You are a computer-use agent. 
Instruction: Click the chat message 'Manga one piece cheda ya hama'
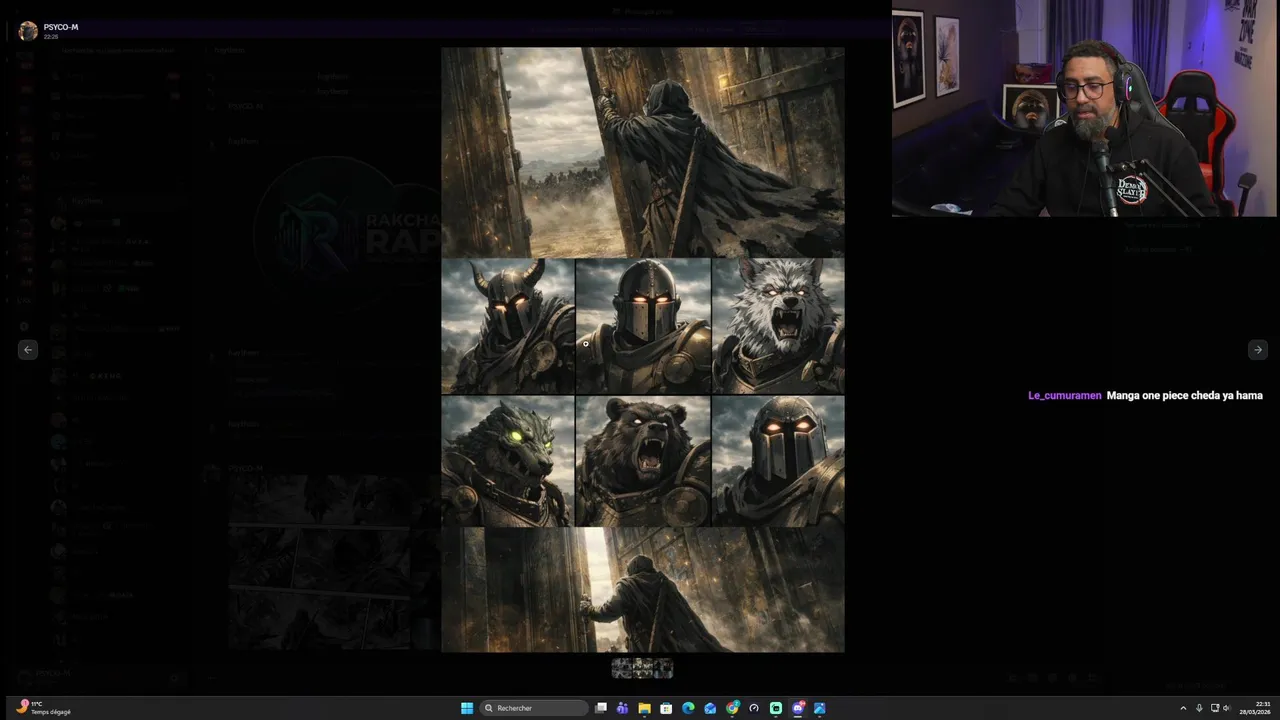pyautogui.click(x=1184, y=396)
